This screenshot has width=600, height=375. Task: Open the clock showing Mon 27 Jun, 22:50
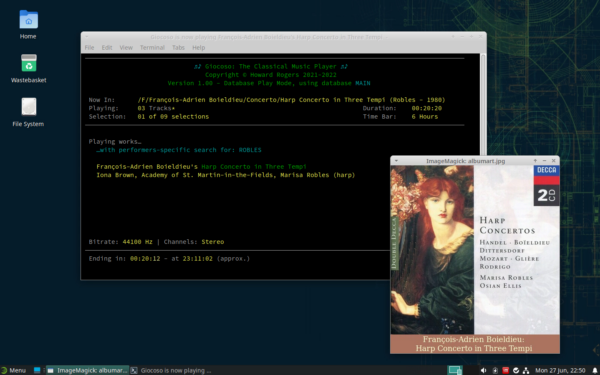click(x=560, y=370)
